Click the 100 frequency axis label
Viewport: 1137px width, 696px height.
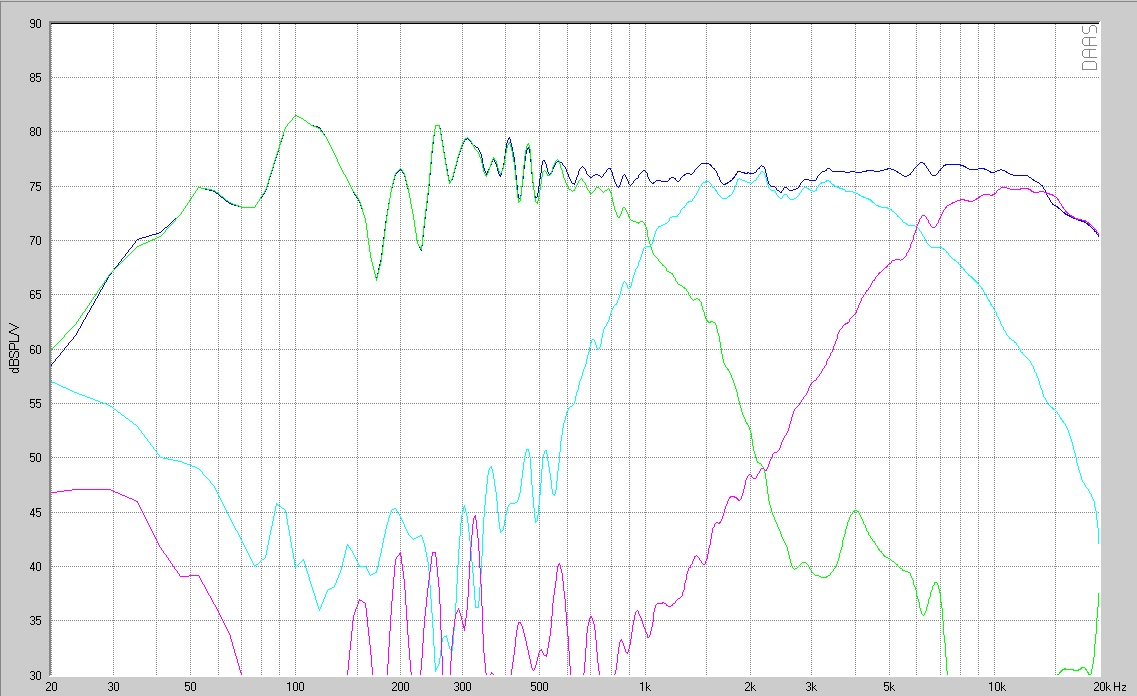(295, 687)
